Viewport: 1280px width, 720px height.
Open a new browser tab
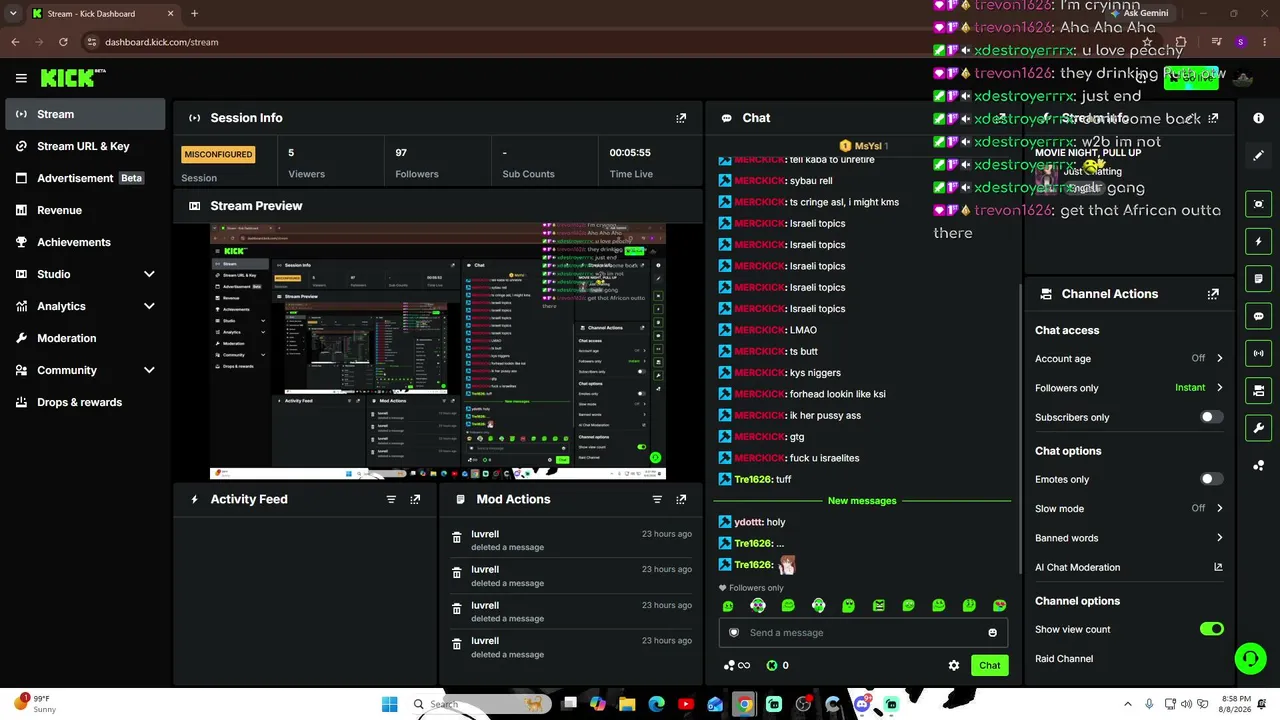click(194, 14)
